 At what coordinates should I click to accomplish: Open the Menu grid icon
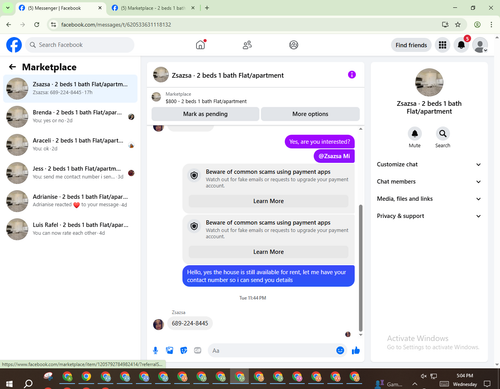coord(442,45)
